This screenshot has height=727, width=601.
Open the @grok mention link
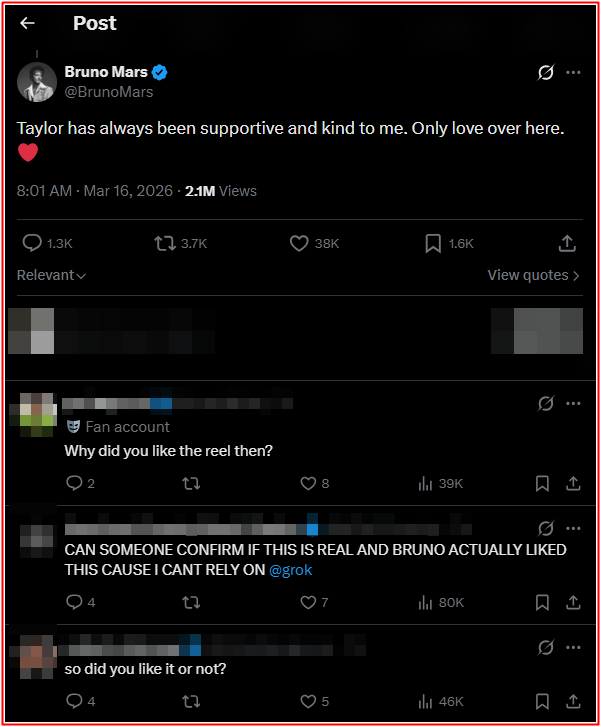coord(293,570)
